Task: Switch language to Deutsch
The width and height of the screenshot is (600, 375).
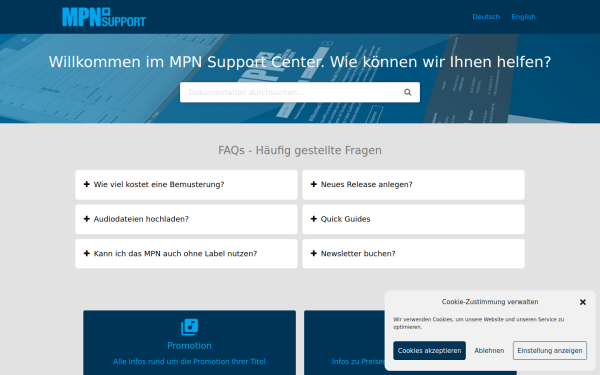Action: (486, 17)
